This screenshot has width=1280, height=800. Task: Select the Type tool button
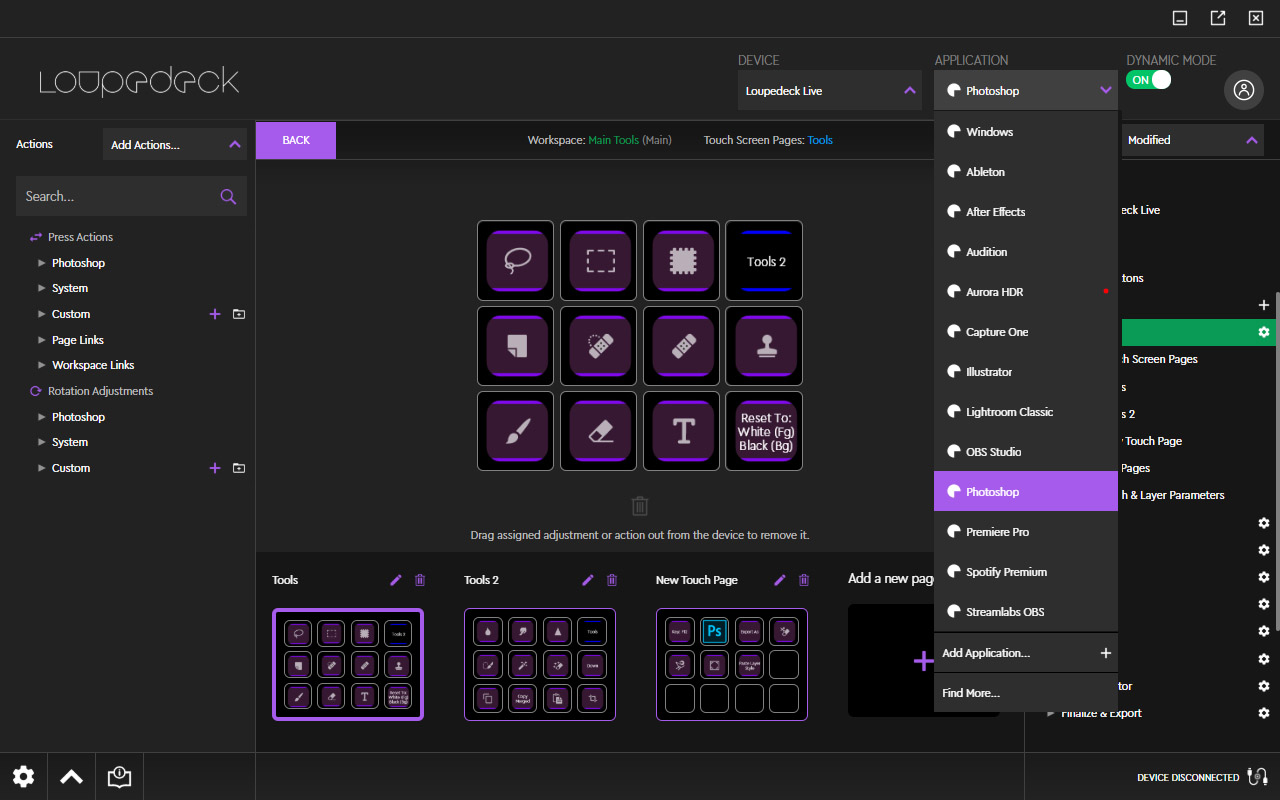pyautogui.click(x=681, y=431)
